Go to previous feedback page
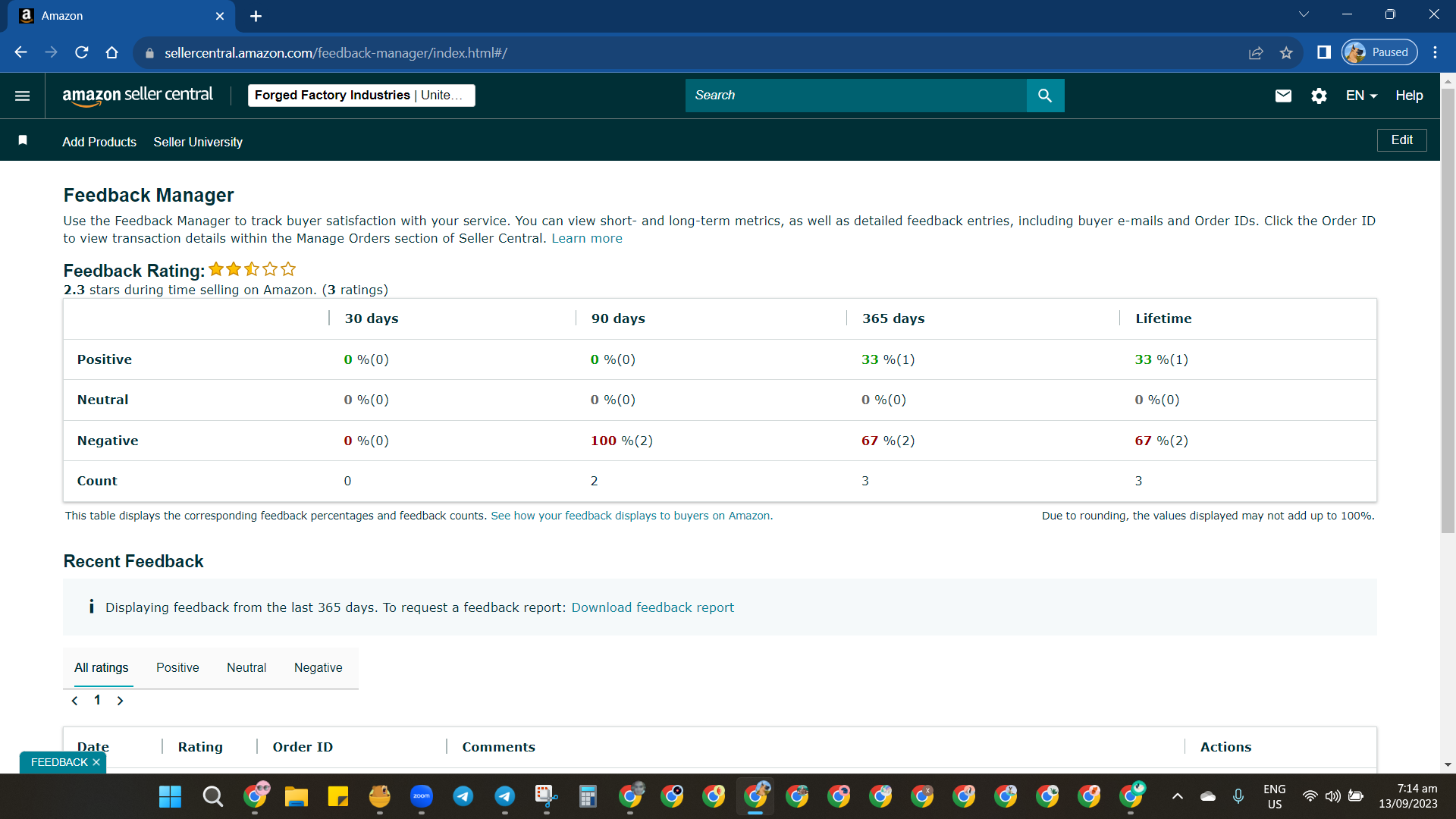 click(x=74, y=701)
